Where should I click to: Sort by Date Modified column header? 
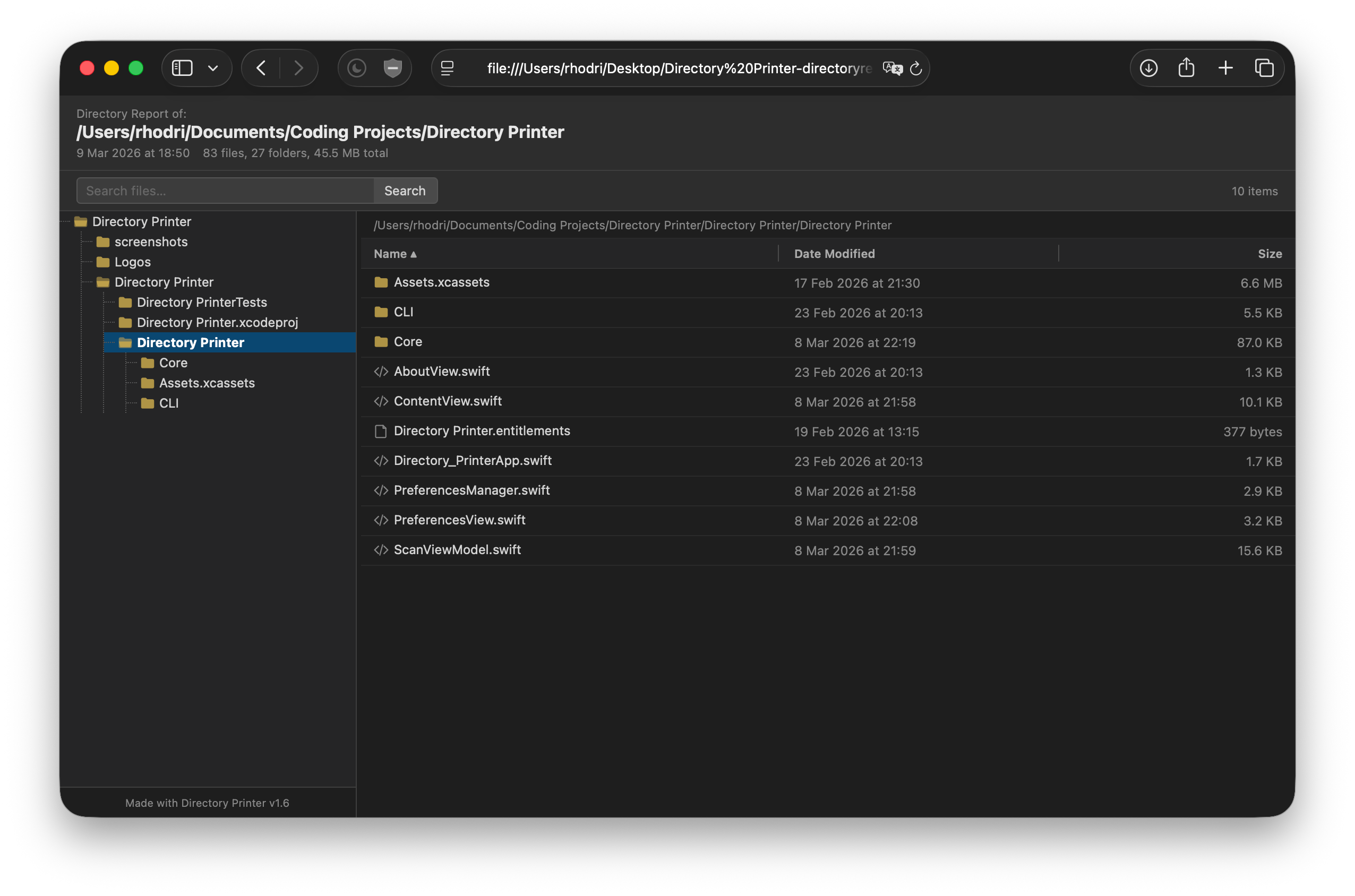coord(834,254)
